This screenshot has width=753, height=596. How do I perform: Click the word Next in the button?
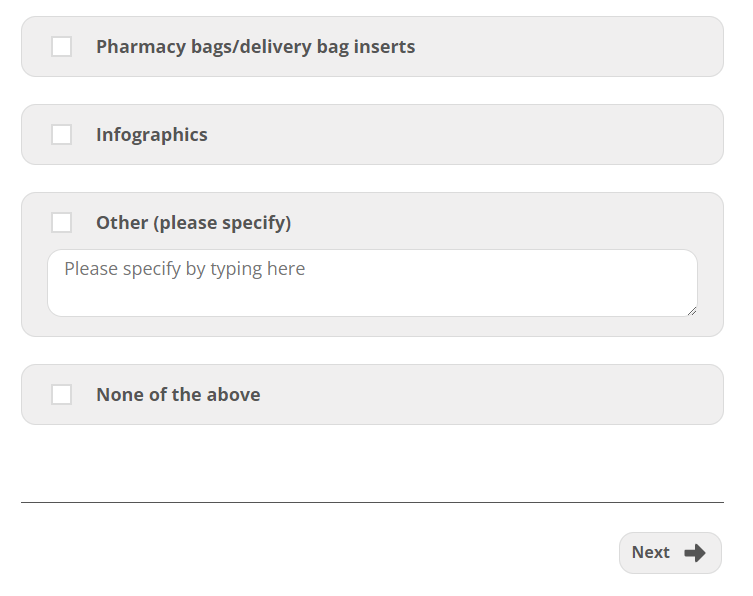(x=650, y=553)
